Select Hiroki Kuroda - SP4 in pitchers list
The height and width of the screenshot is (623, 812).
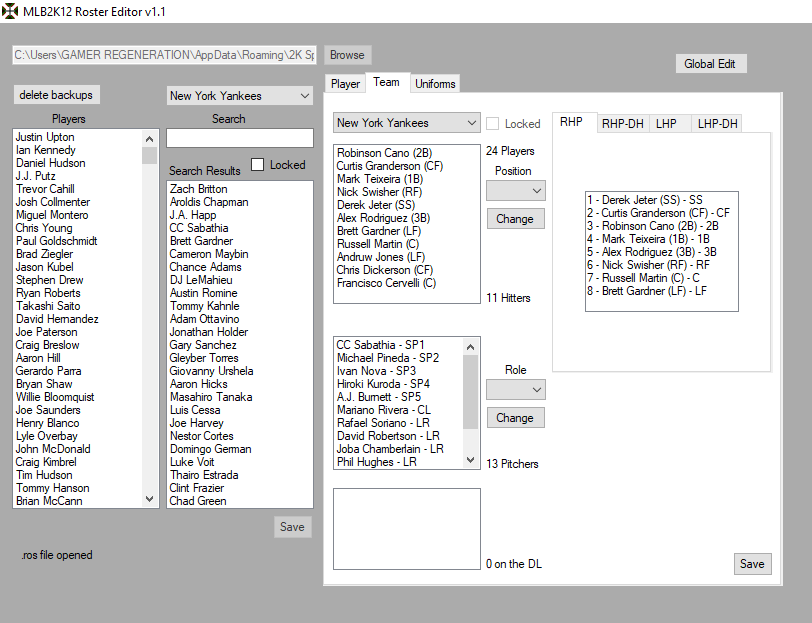point(383,384)
